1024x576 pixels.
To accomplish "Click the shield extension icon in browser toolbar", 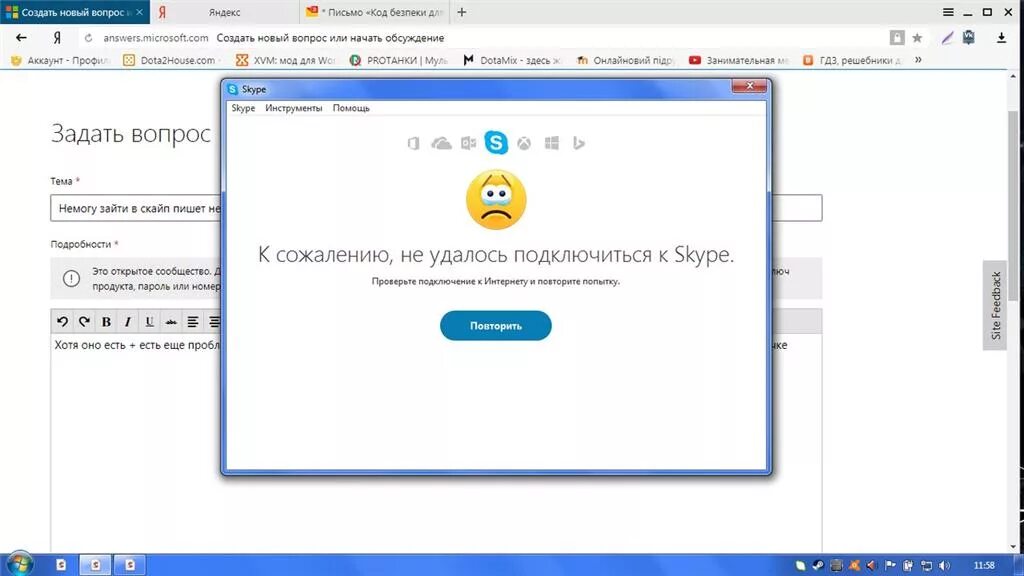I will tap(968, 38).
